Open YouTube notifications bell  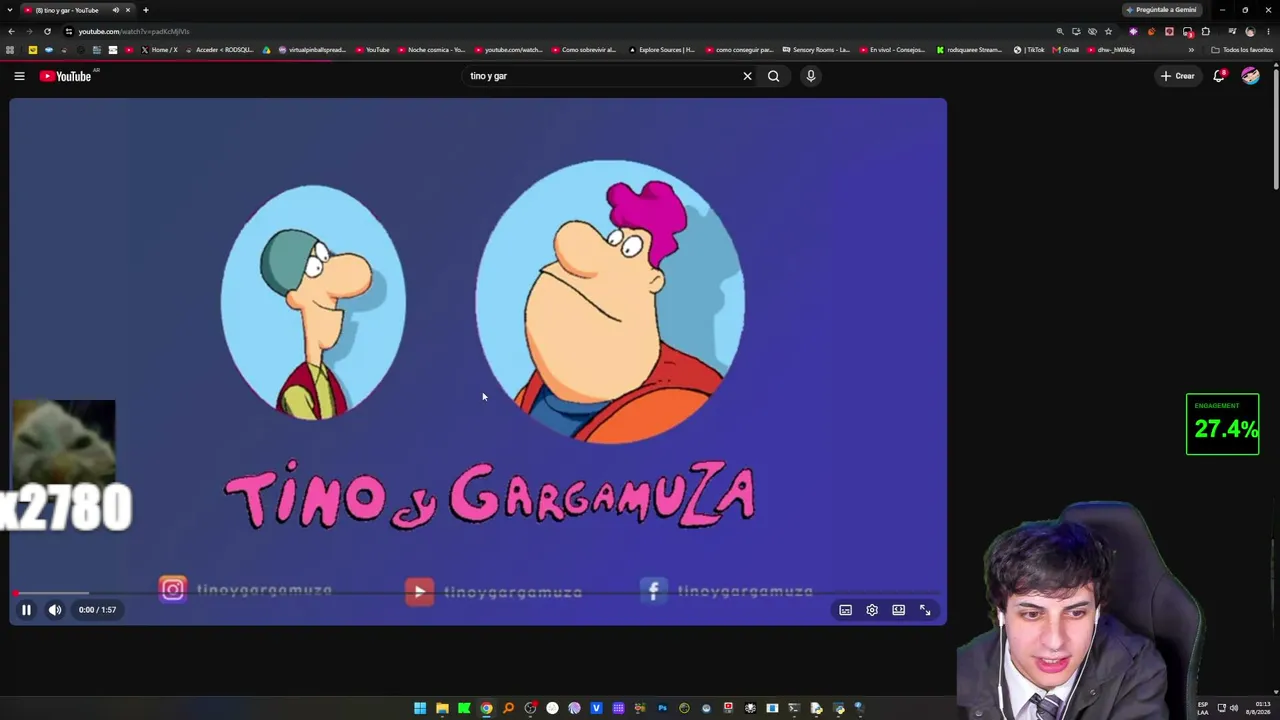(x=1219, y=76)
